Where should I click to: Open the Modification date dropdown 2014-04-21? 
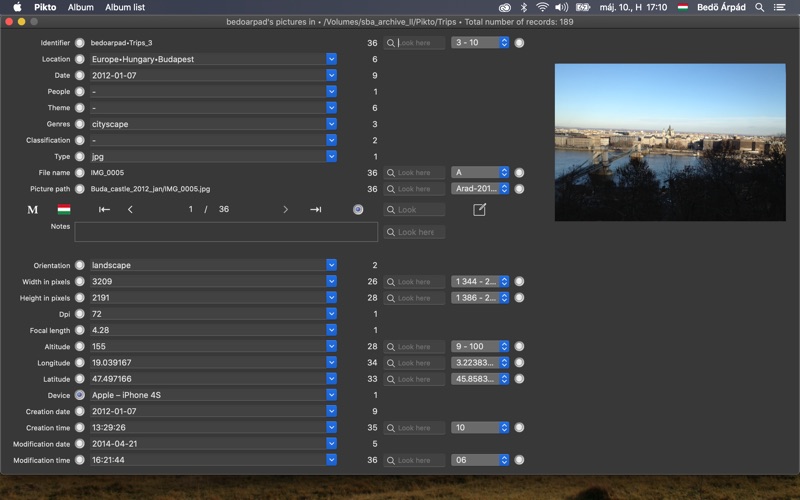[331, 443]
